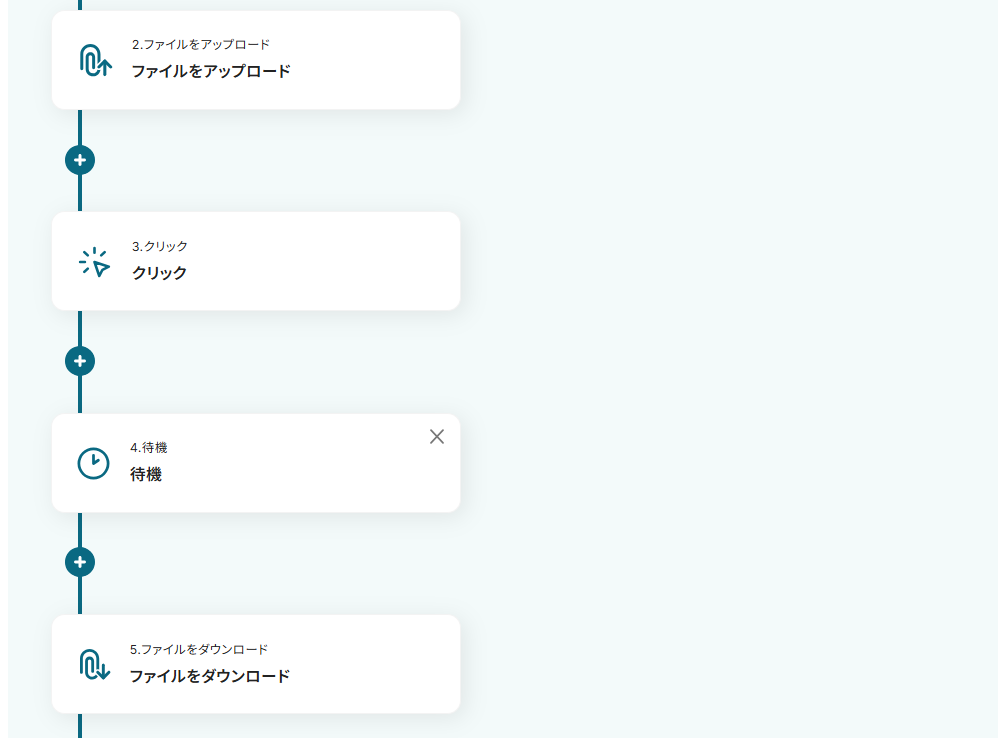The width and height of the screenshot is (998, 738).
Task: Select the click cursor icon on step 3
Action: (95, 261)
